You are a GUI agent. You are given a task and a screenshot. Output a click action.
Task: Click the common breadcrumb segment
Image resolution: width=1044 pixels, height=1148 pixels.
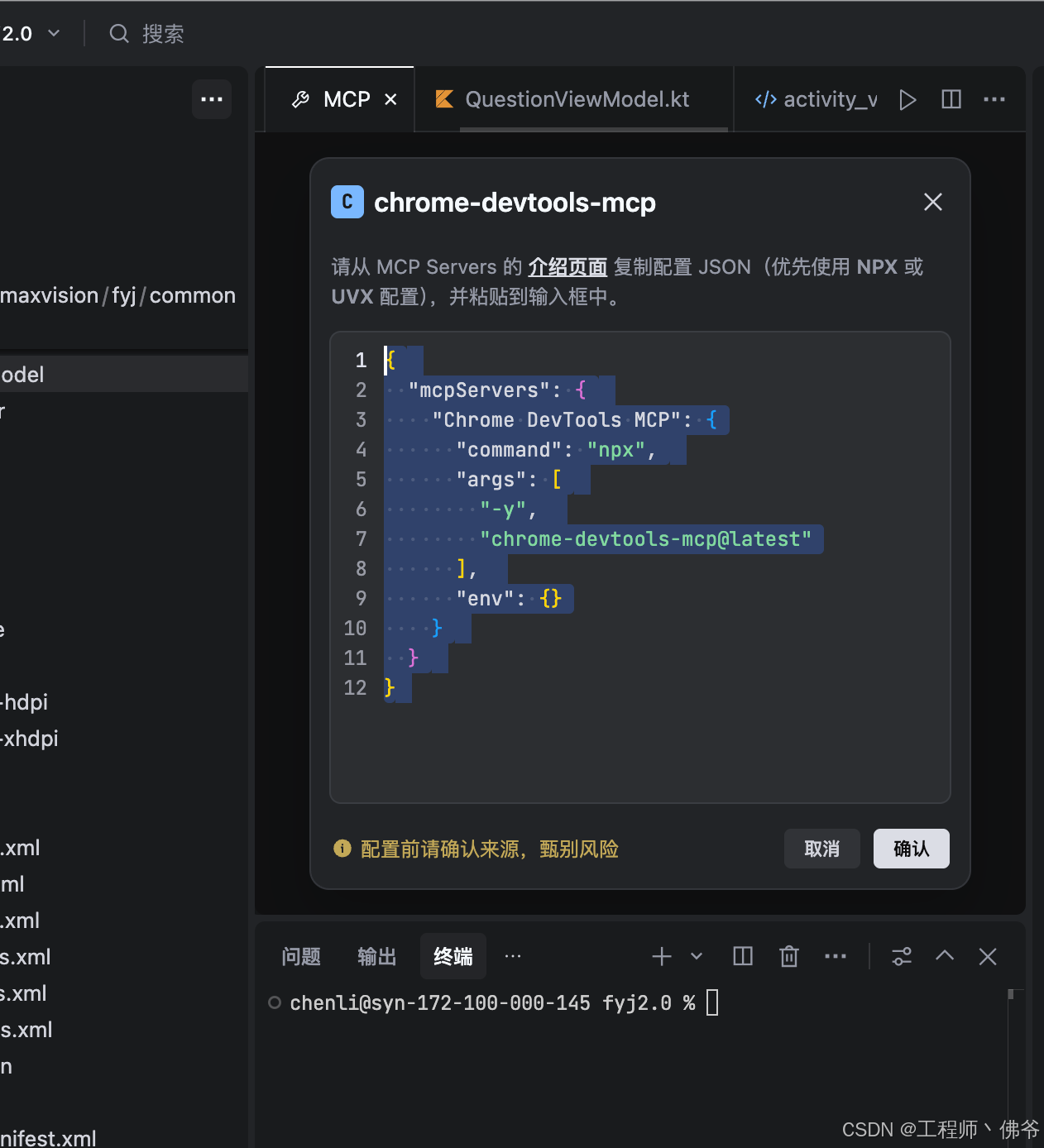193,295
